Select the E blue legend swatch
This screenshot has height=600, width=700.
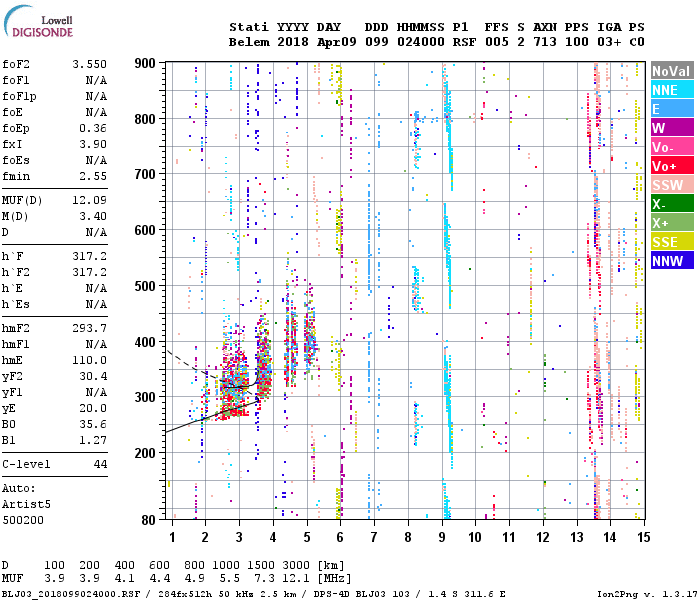[x=672, y=109]
